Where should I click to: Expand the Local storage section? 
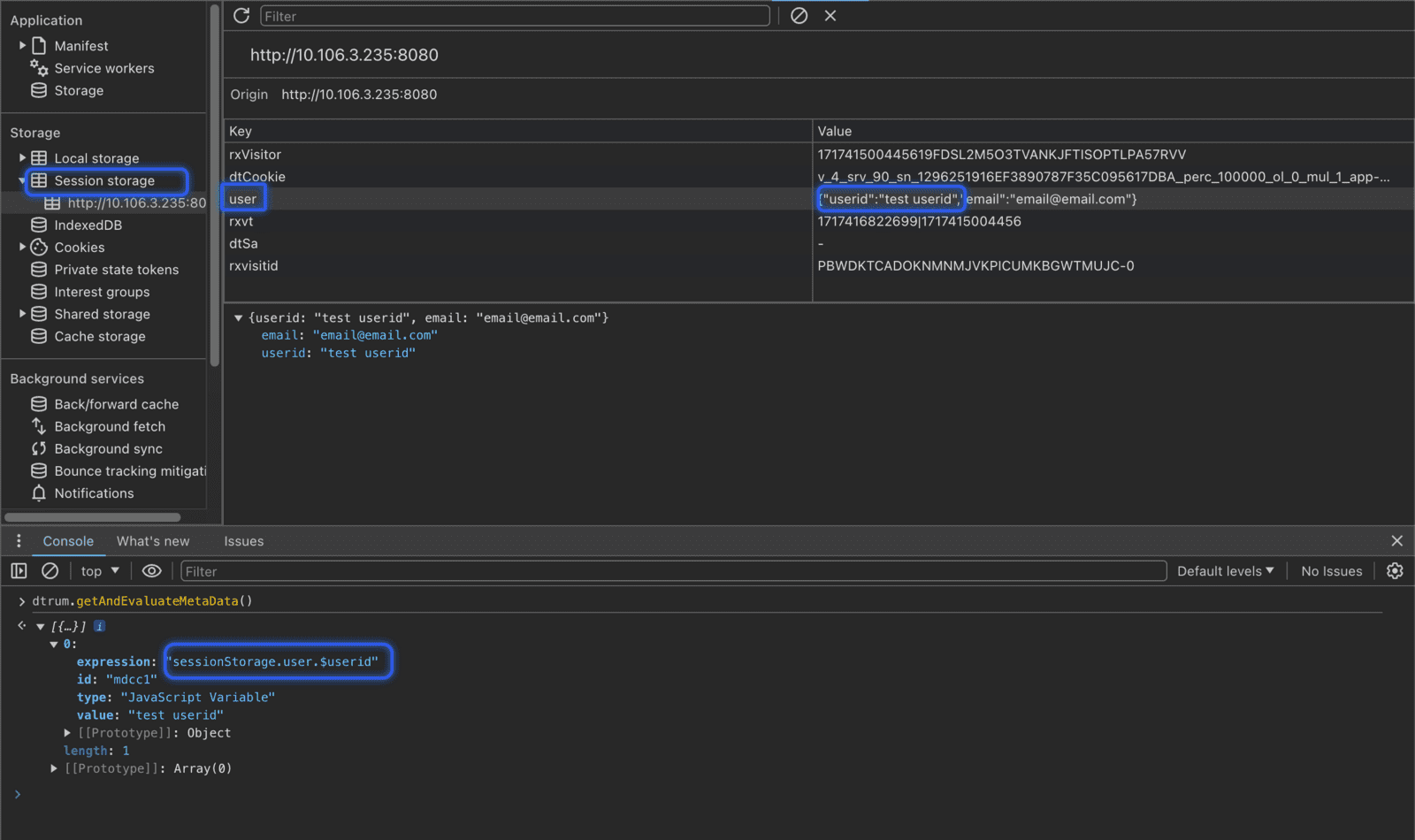point(22,157)
